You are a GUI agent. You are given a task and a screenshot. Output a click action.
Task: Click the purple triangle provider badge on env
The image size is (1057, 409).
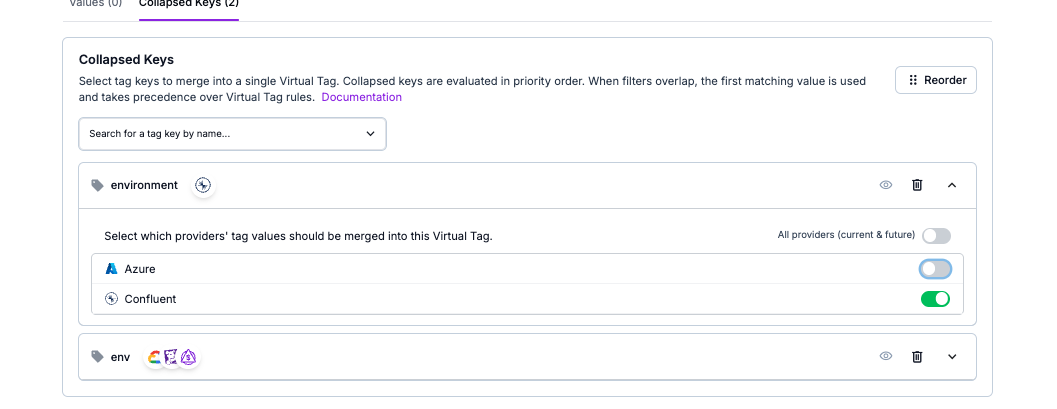click(188, 357)
